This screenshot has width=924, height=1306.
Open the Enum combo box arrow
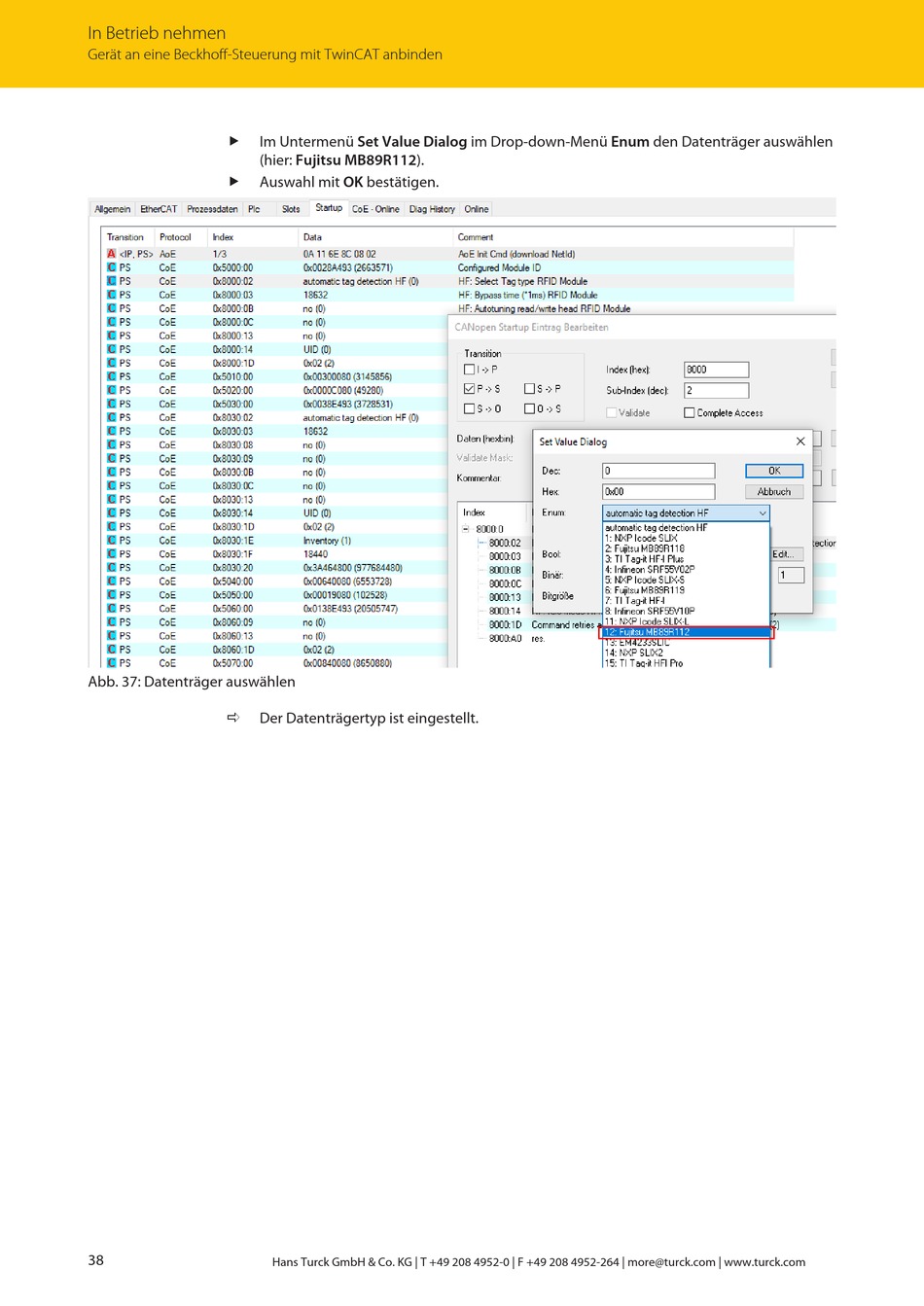tap(763, 512)
